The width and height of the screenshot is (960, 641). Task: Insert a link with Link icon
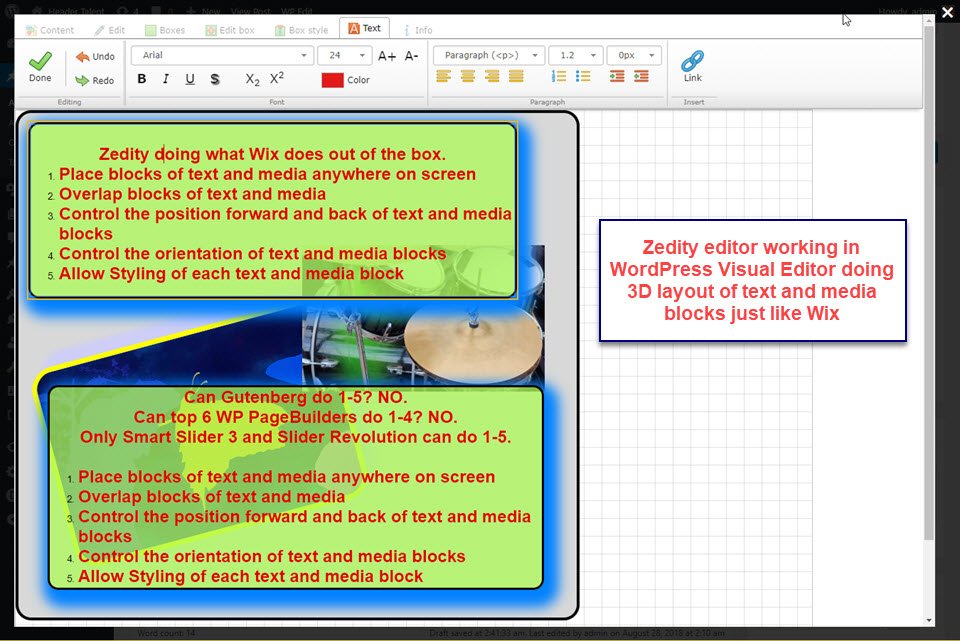pos(692,66)
